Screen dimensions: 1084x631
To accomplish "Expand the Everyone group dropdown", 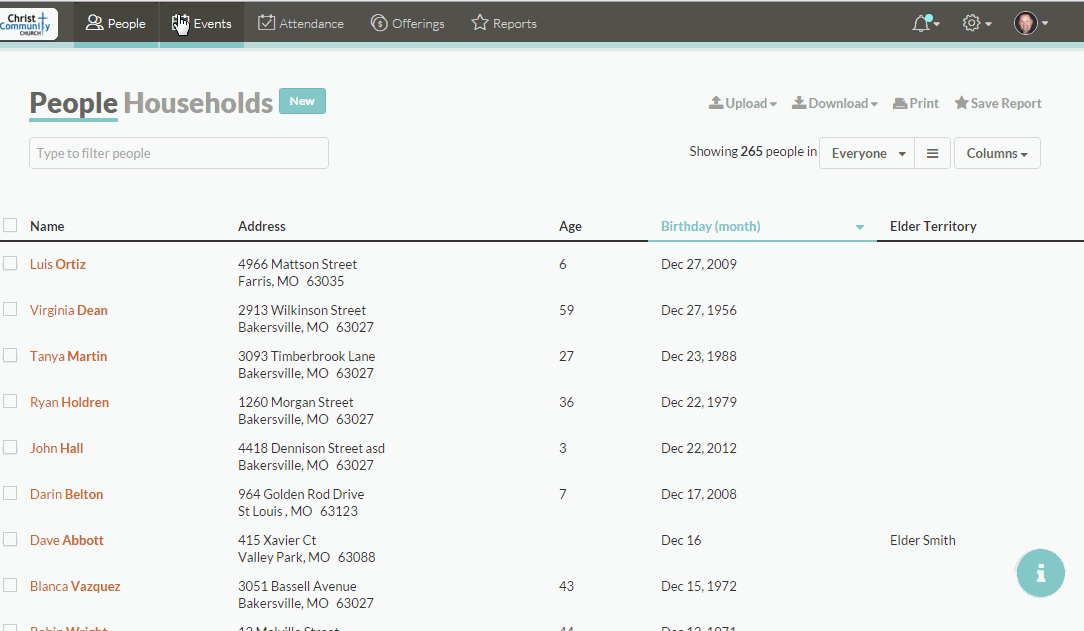I will (x=866, y=153).
